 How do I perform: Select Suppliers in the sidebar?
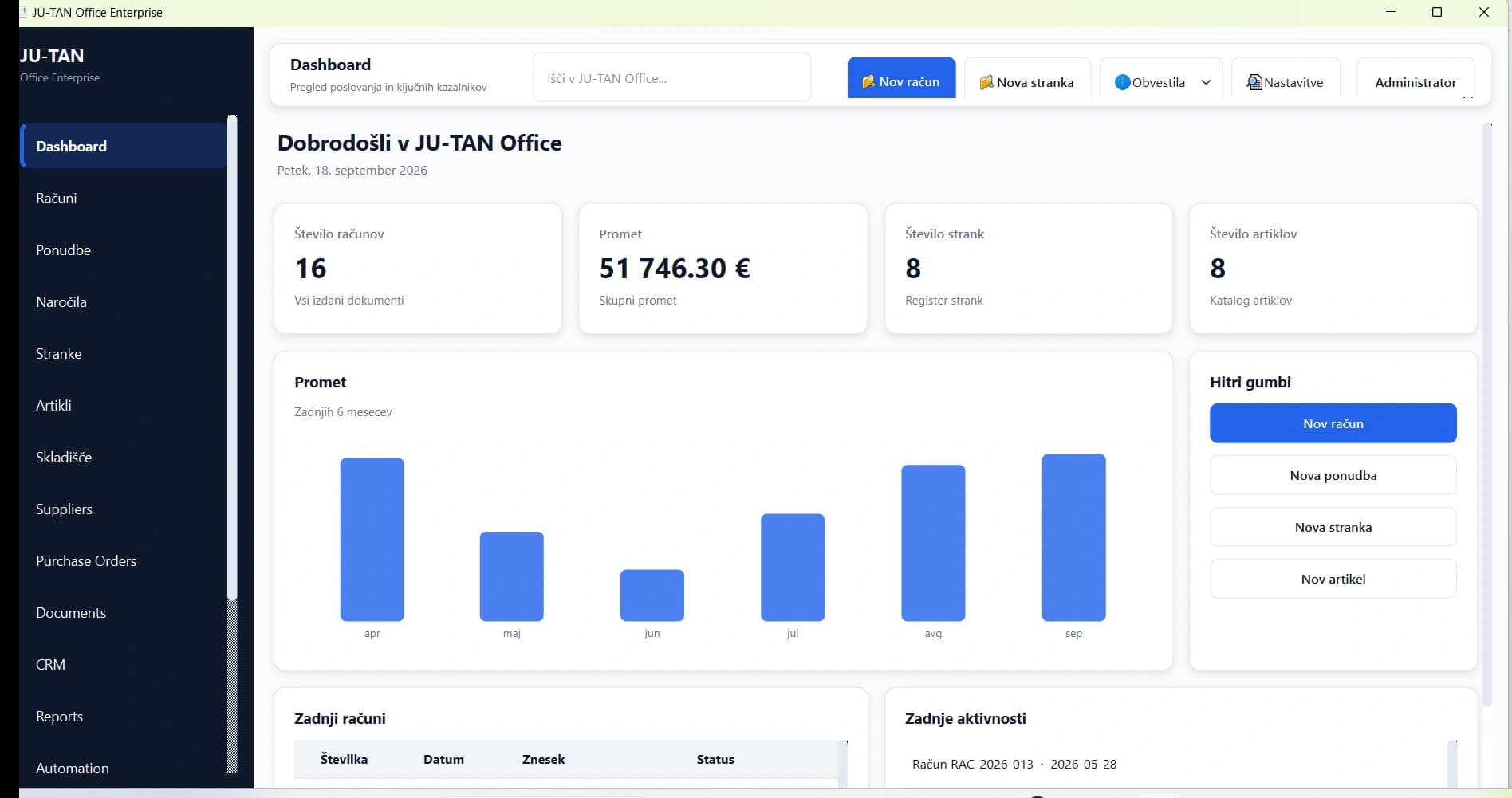tap(124, 509)
